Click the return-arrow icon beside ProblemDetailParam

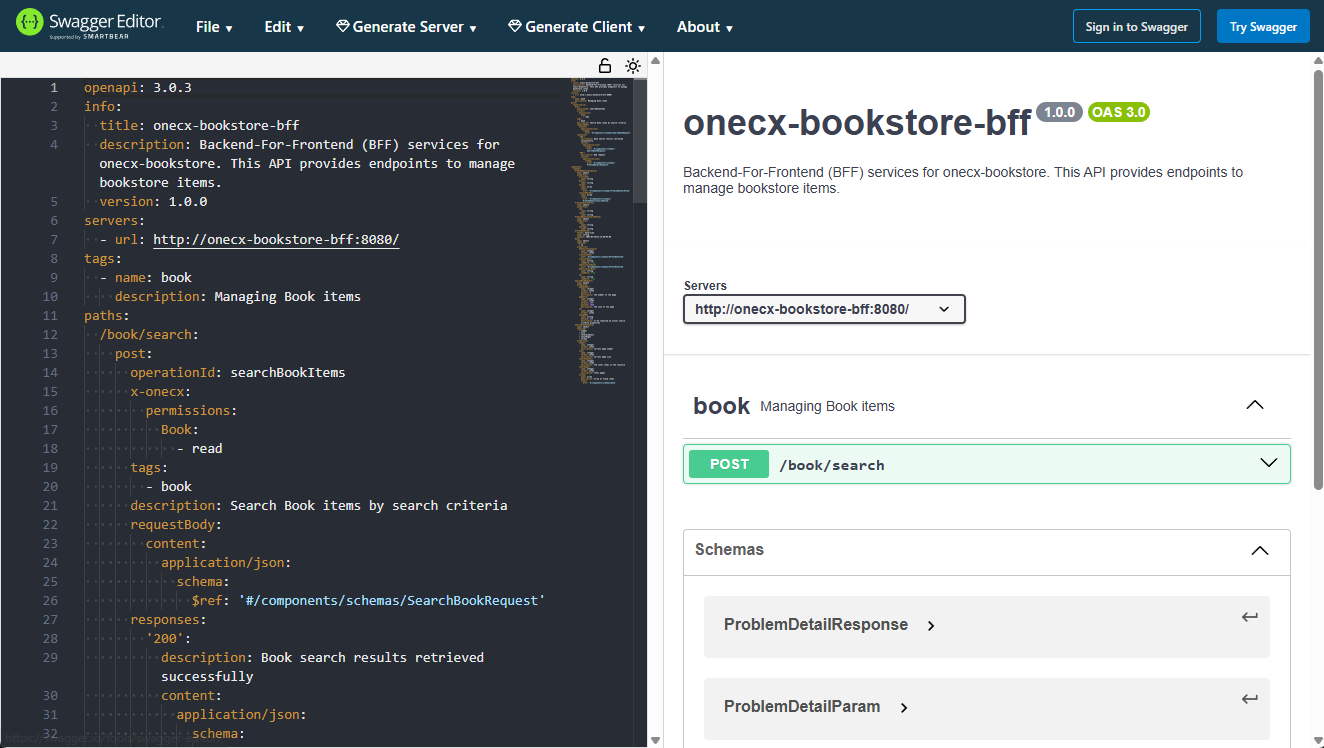point(1249,699)
